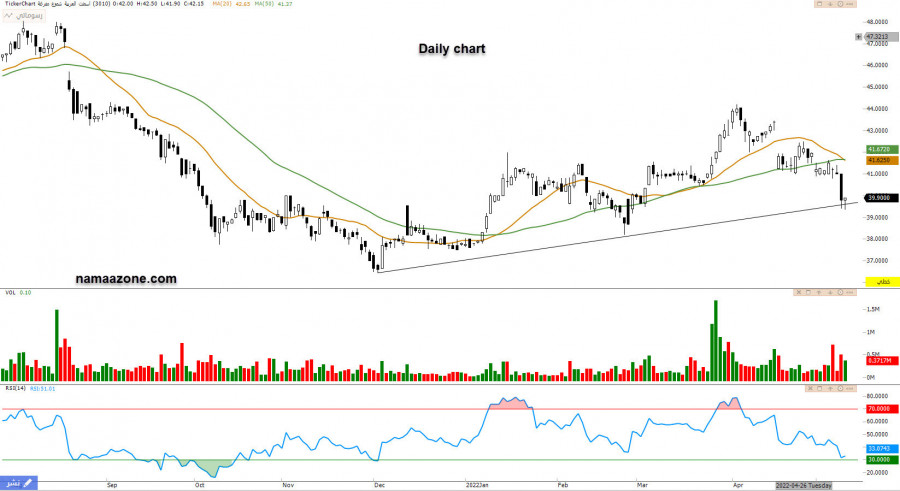
Task: Open RSI panel settings icon
Action: click(x=840, y=388)
